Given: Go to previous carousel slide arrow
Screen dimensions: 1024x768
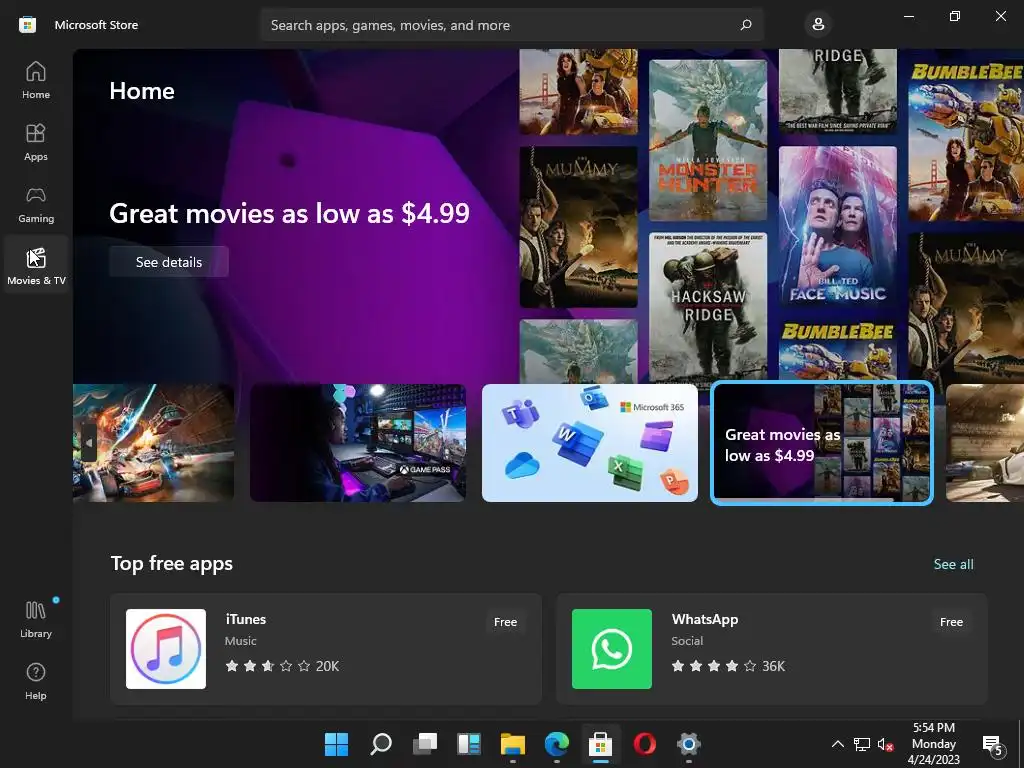Looking at the screenshot, I should point(89,443).
